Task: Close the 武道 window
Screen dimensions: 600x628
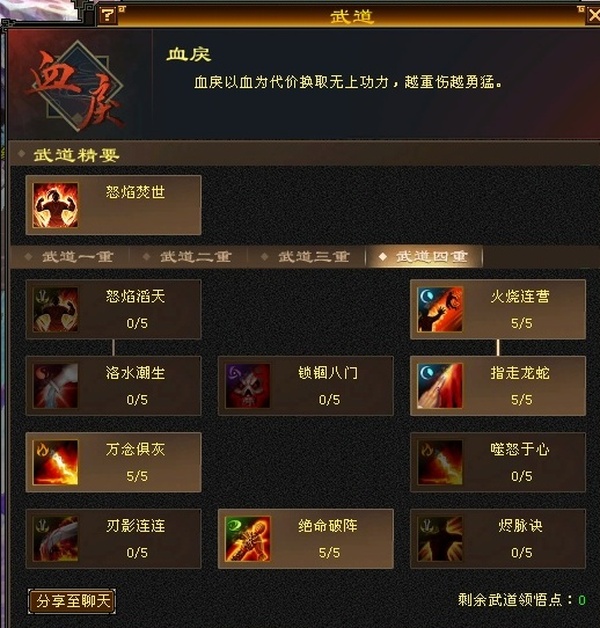Action: pyautogui.click(x=594, y=16)
